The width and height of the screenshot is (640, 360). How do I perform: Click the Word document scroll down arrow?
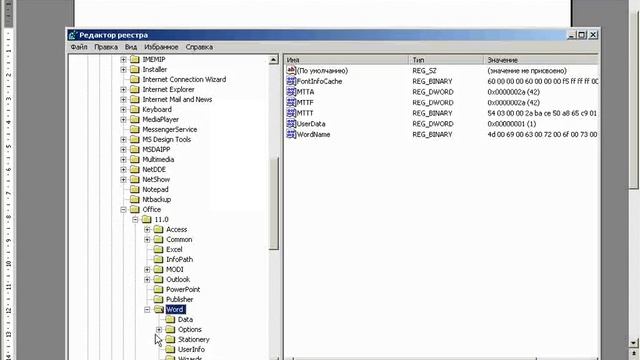pyautogui.click(x=633, y=343)
